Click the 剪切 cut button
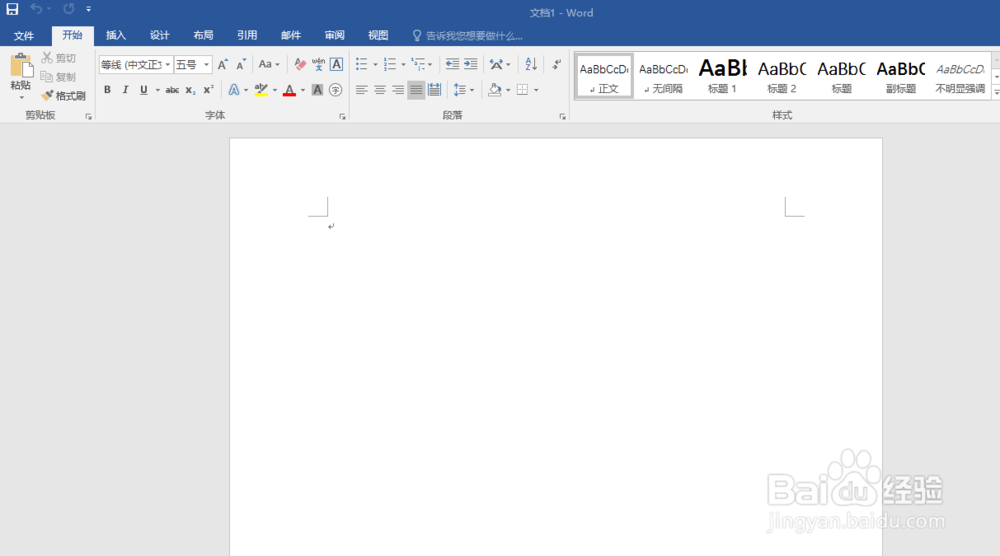Image resolution: width=1000 pixels, height=556 pixels. (59, 58)
